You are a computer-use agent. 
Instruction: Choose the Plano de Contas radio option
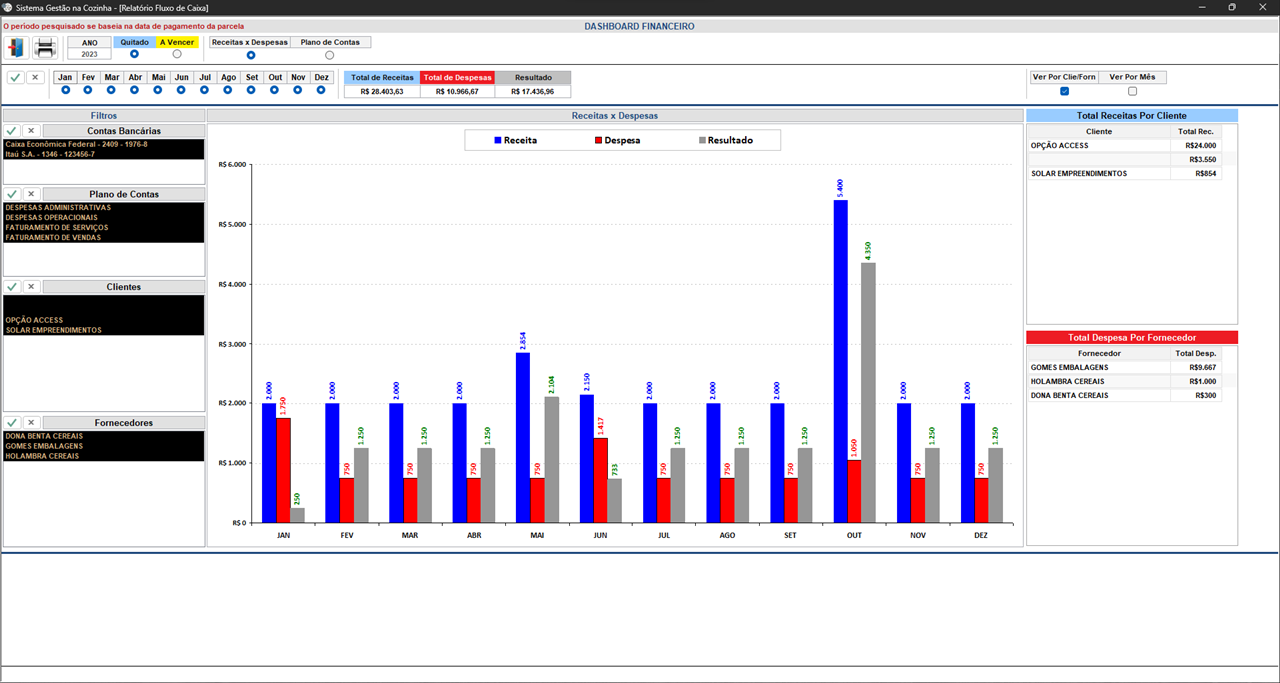[x=330, y=55]
